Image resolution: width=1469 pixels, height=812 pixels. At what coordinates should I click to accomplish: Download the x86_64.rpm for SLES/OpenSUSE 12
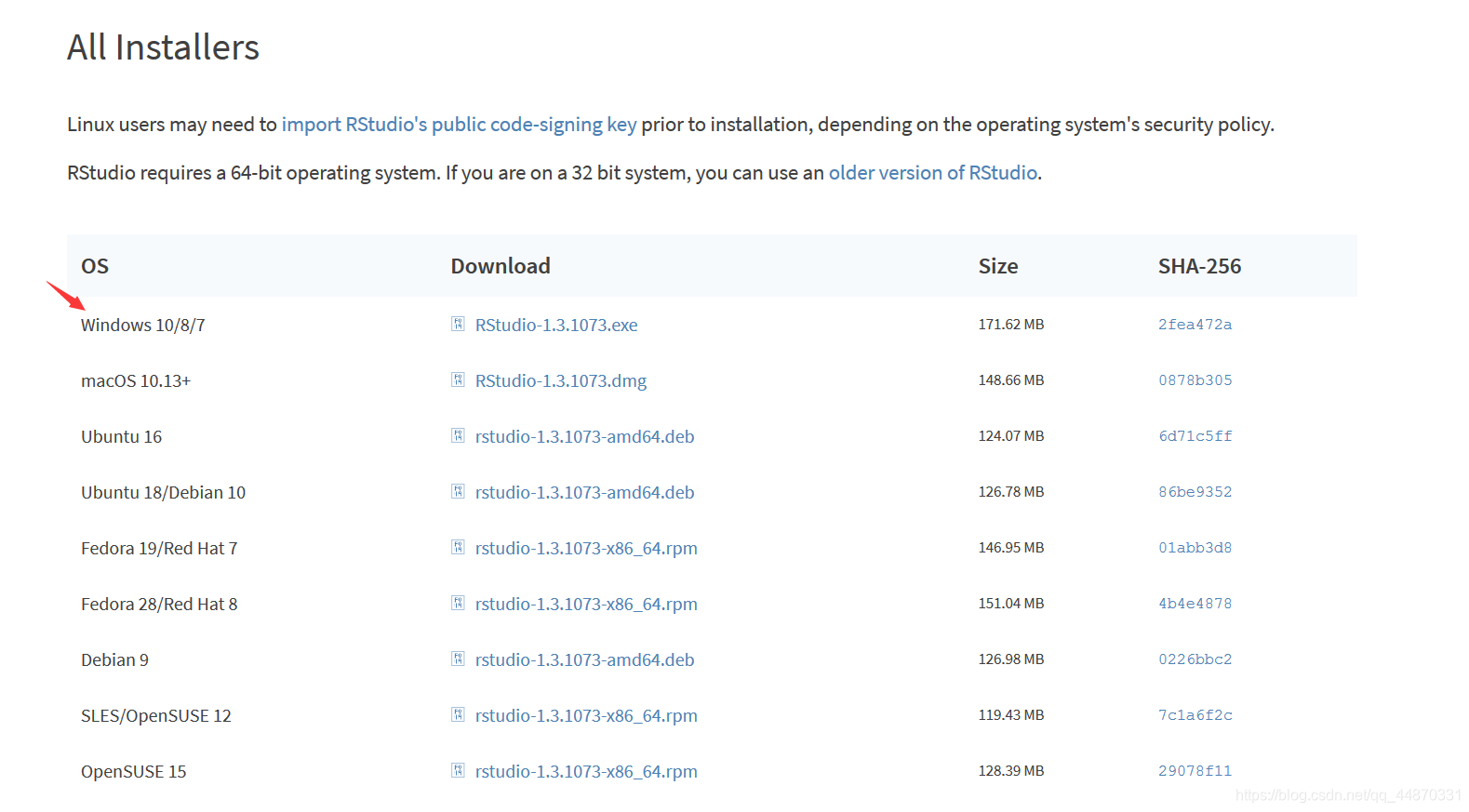[586, 715]
